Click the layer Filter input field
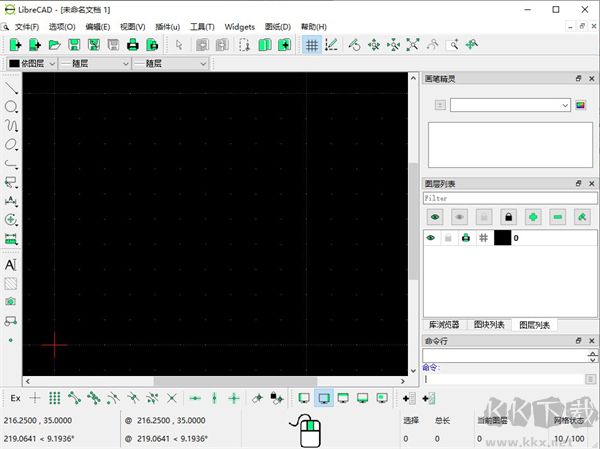 pos(510,198)
